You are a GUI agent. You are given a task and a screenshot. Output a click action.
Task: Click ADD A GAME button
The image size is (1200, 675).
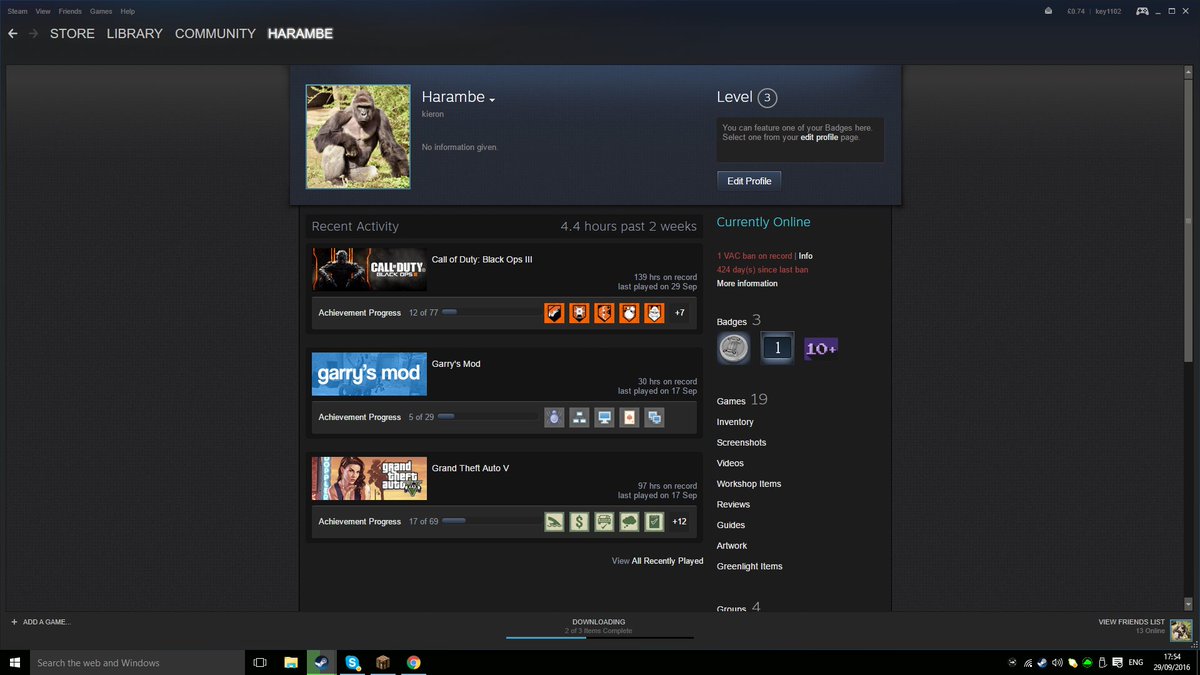click(41, 622)
